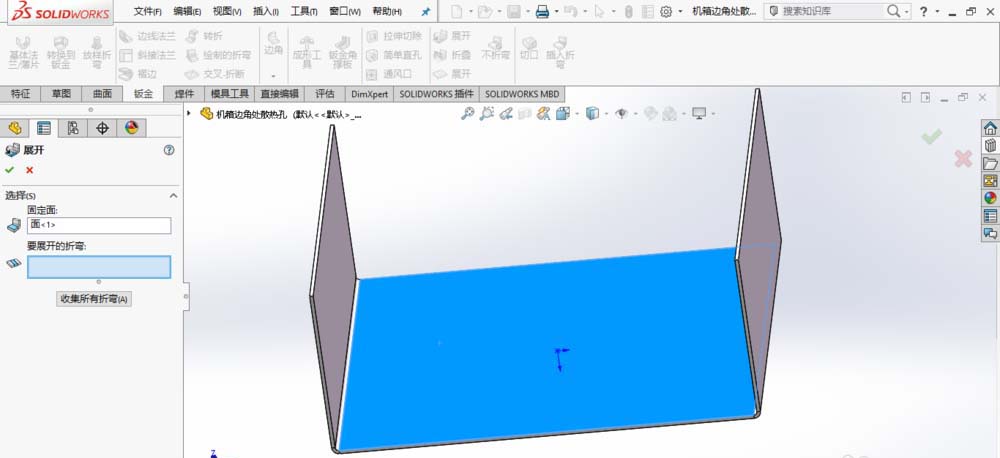Click 收集所有折弯(A) button
Screen dimensions: 1000x458
pos(94,299)
